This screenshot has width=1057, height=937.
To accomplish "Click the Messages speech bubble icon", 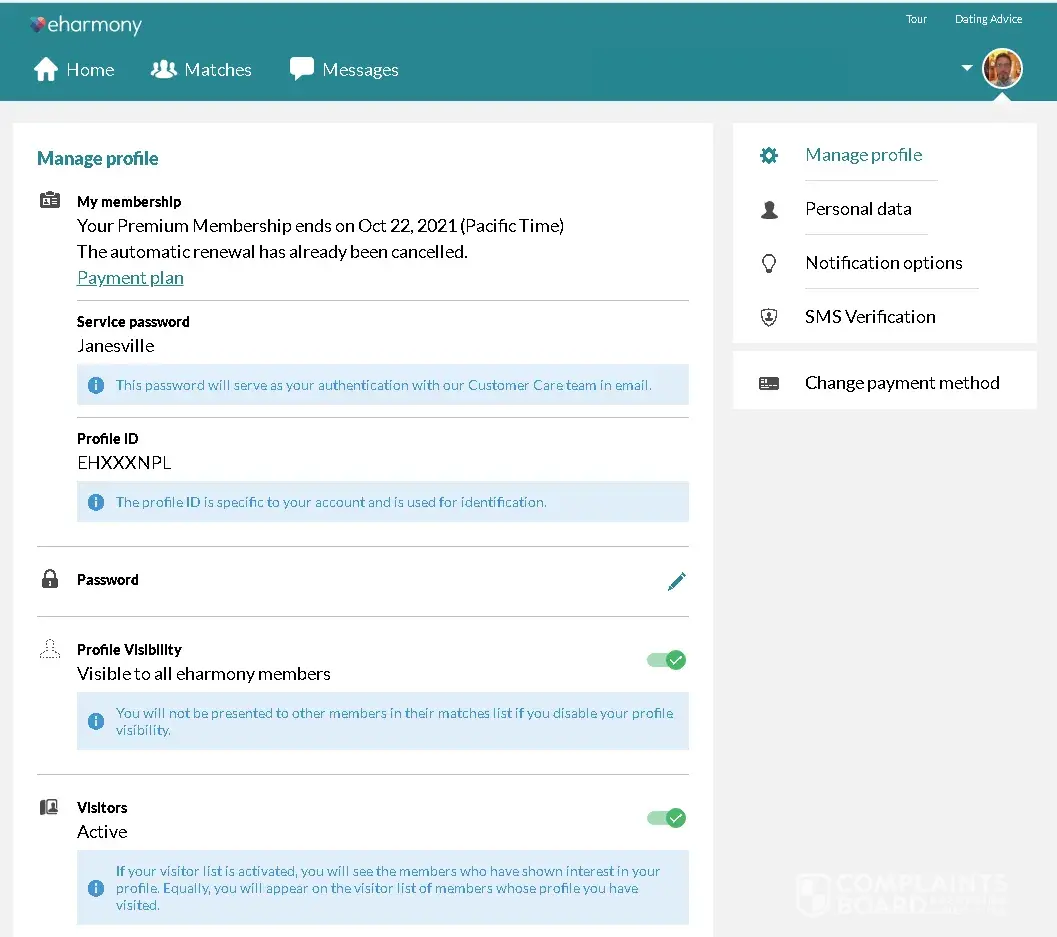I will pyautogui.click(x=301, y=69).
